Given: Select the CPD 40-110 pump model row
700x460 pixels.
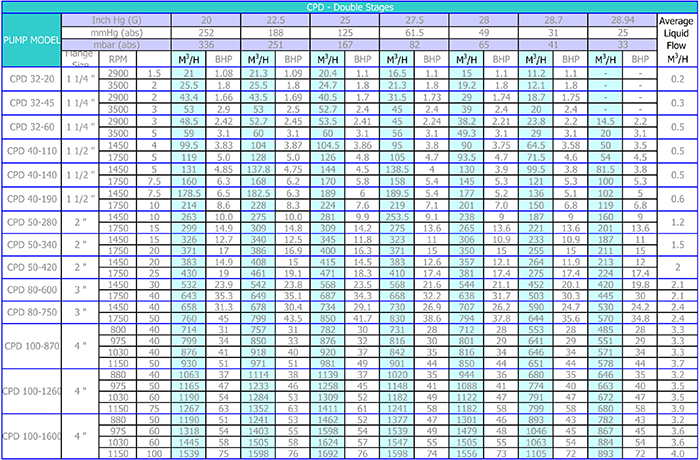Looking at the screenshot, I should coord(32,150).
